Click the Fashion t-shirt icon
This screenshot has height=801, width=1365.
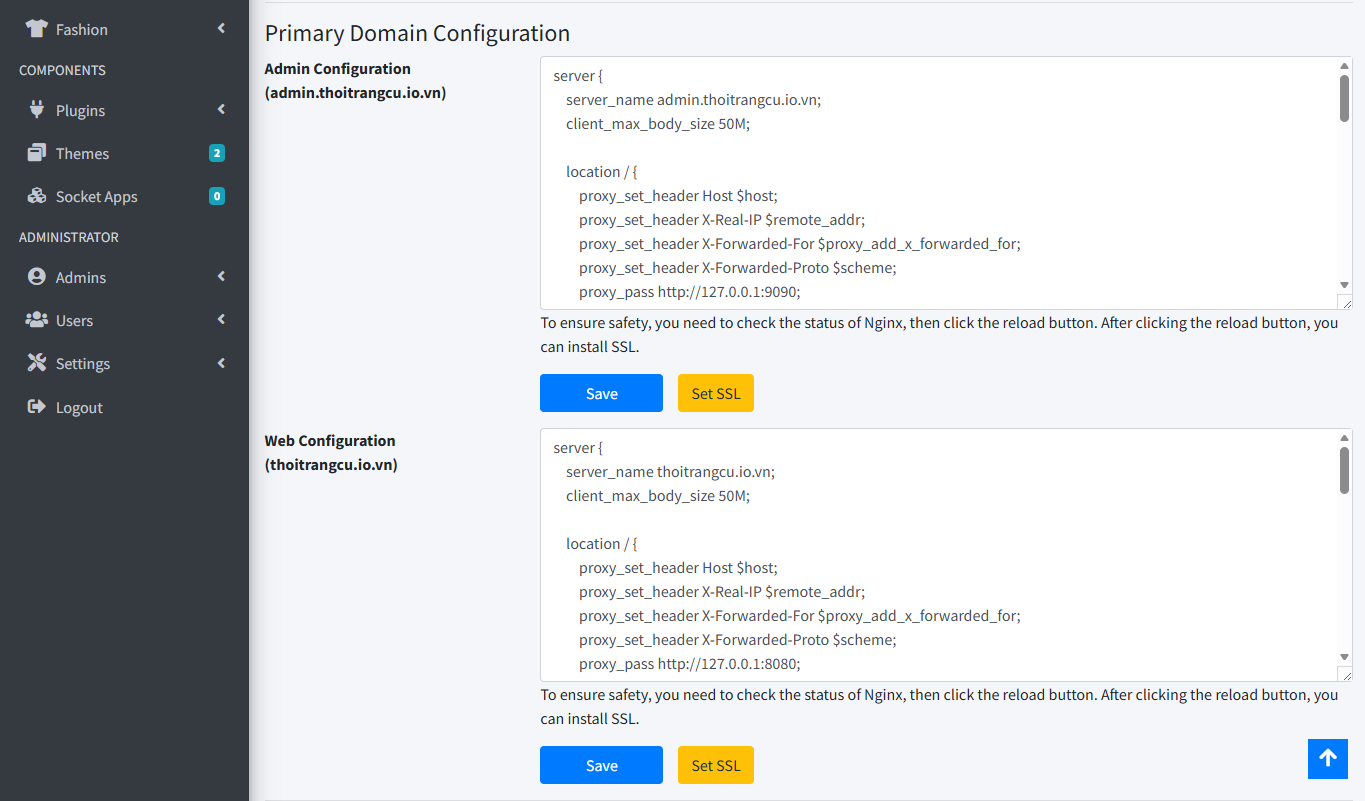37,29
